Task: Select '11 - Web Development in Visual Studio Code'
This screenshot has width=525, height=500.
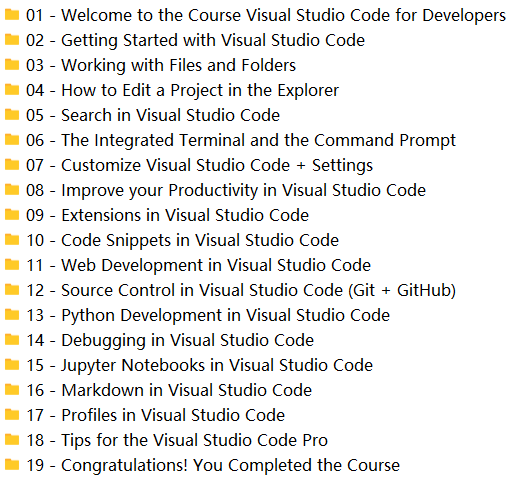Action: coord(199,265)
